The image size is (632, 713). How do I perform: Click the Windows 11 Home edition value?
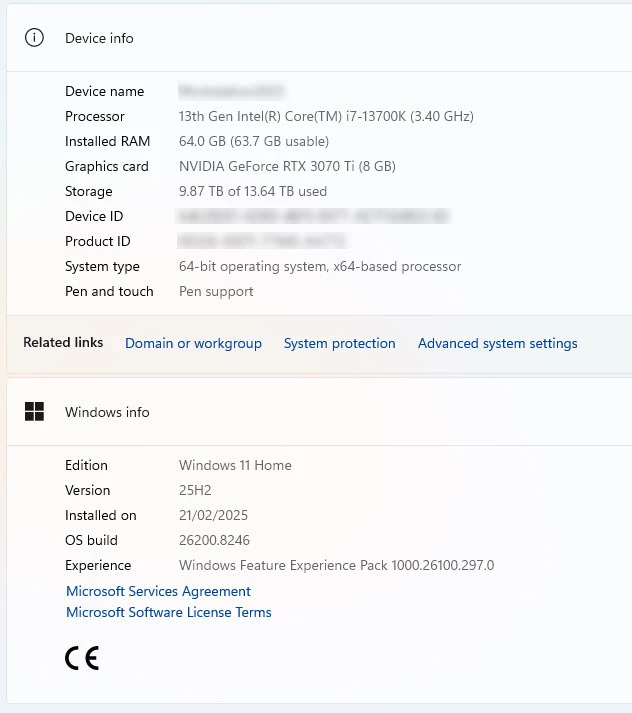coord(235,465)
